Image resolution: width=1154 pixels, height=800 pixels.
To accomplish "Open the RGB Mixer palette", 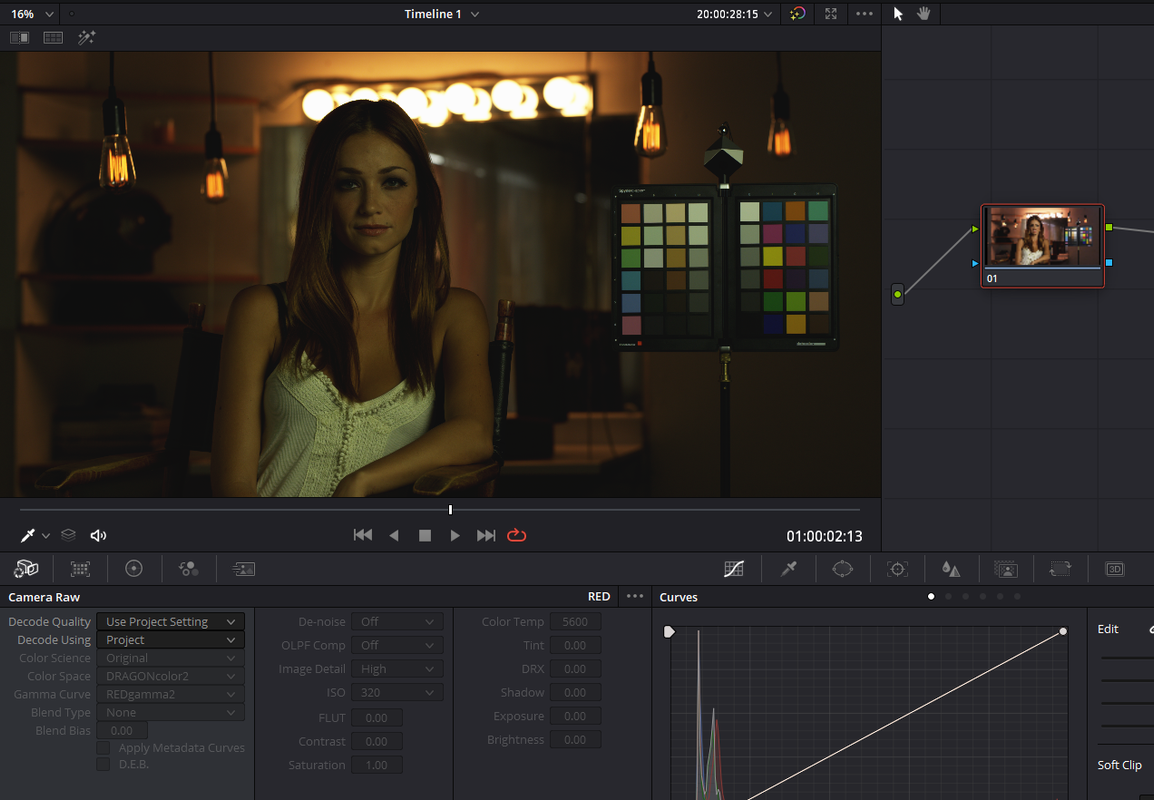I will coord(188,568).
